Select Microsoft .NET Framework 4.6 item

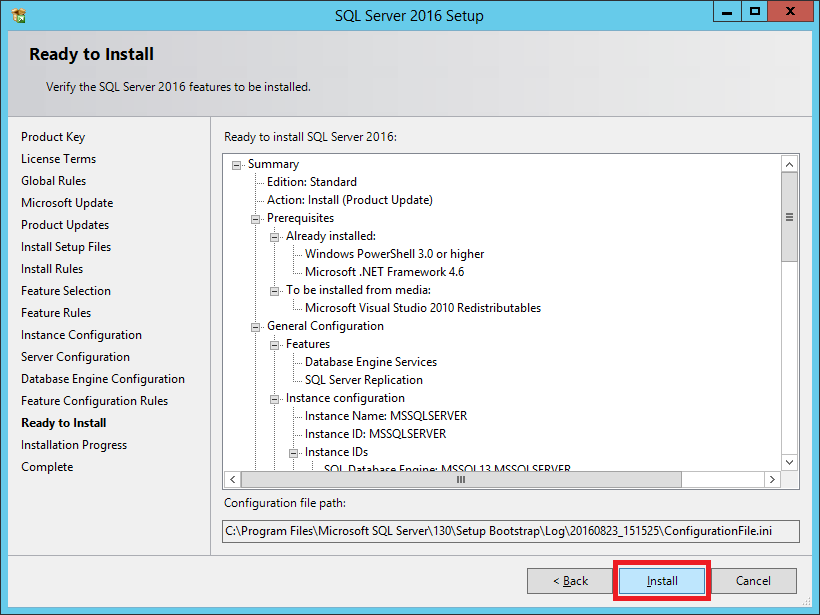pyautogui.click(x=384, y=272)
